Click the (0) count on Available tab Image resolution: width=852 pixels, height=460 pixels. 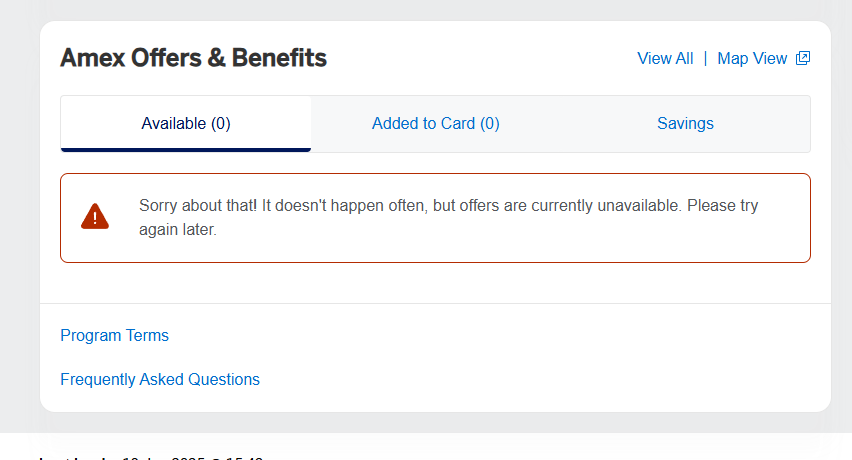pos(220,124)
